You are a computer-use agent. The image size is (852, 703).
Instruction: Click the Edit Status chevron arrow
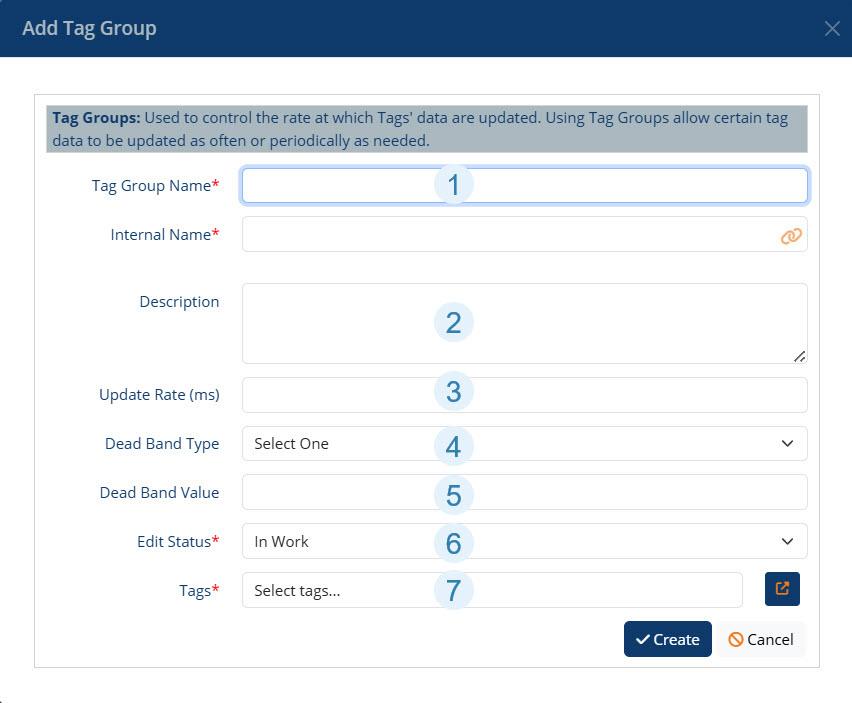pos(787,542)
